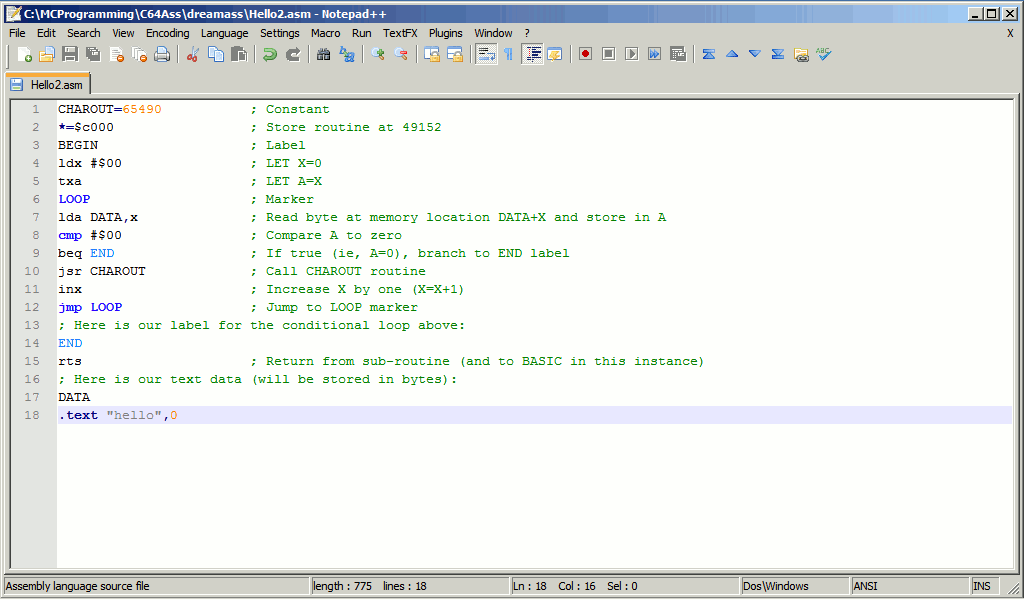Image resolution: width=1024 pixels, height=600 pixels.
Task: Click the New file toolbar icon
Action: click(x=25, y=54)
